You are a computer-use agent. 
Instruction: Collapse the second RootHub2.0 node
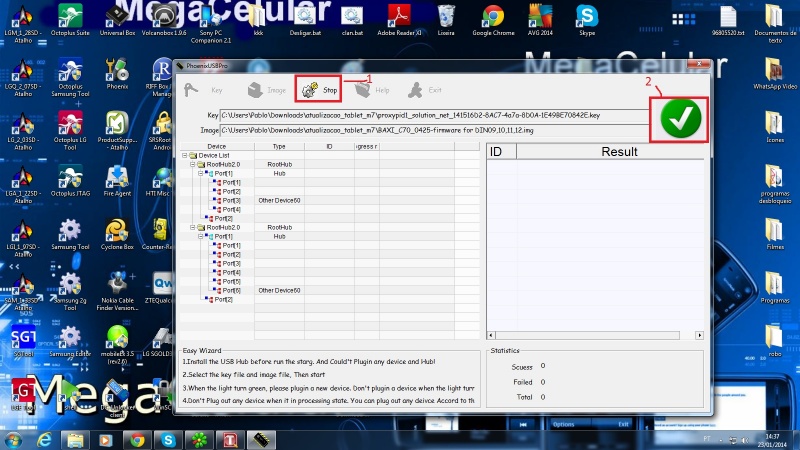(193, 227)
